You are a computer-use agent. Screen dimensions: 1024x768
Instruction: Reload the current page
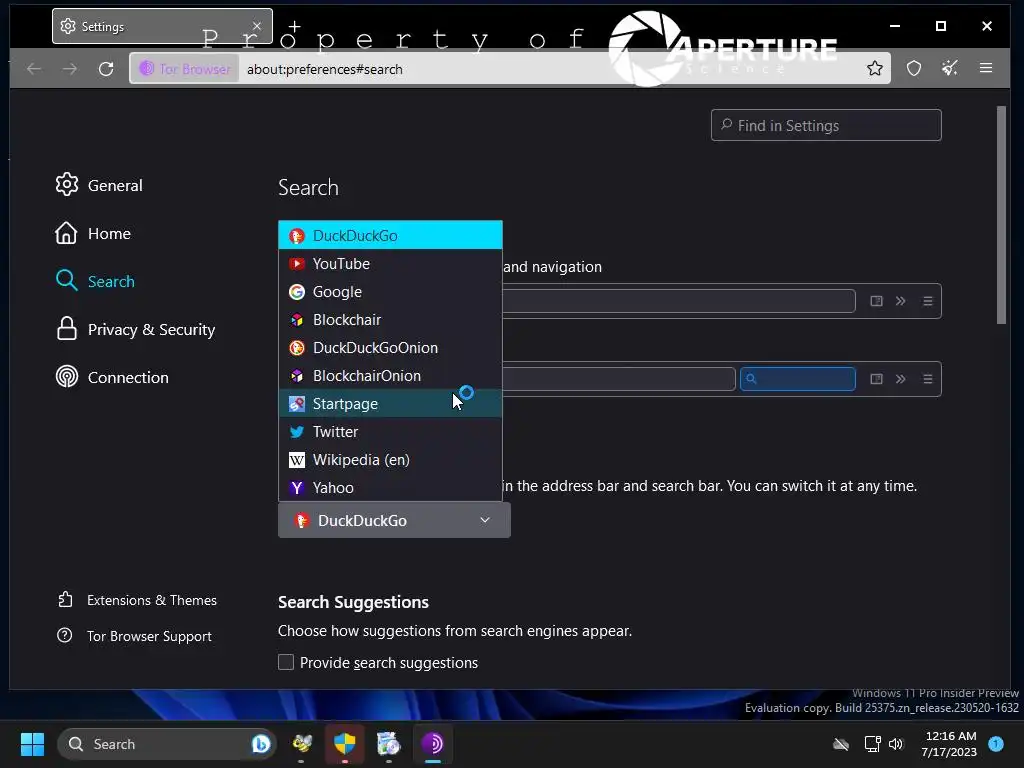106,69
